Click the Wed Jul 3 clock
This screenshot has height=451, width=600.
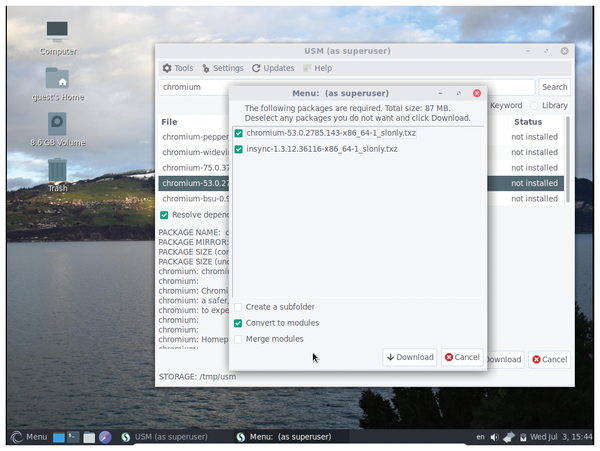click(561, 436)
